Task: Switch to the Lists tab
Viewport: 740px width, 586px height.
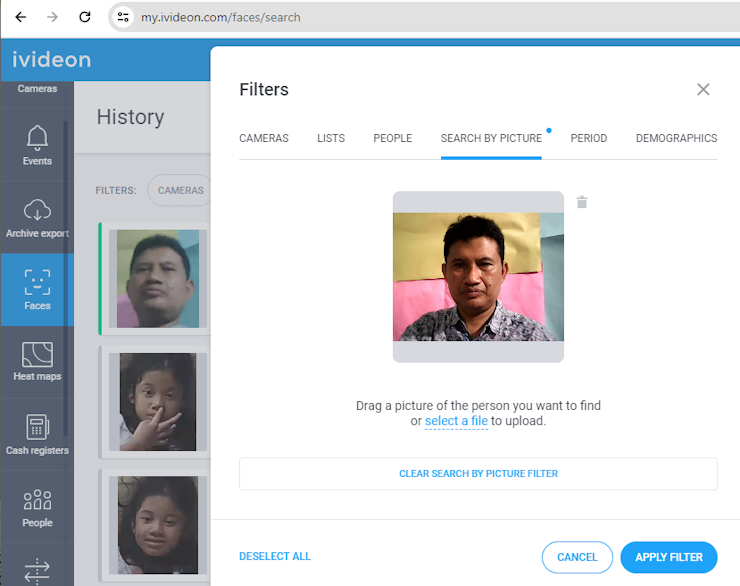Action: [331, 138]
